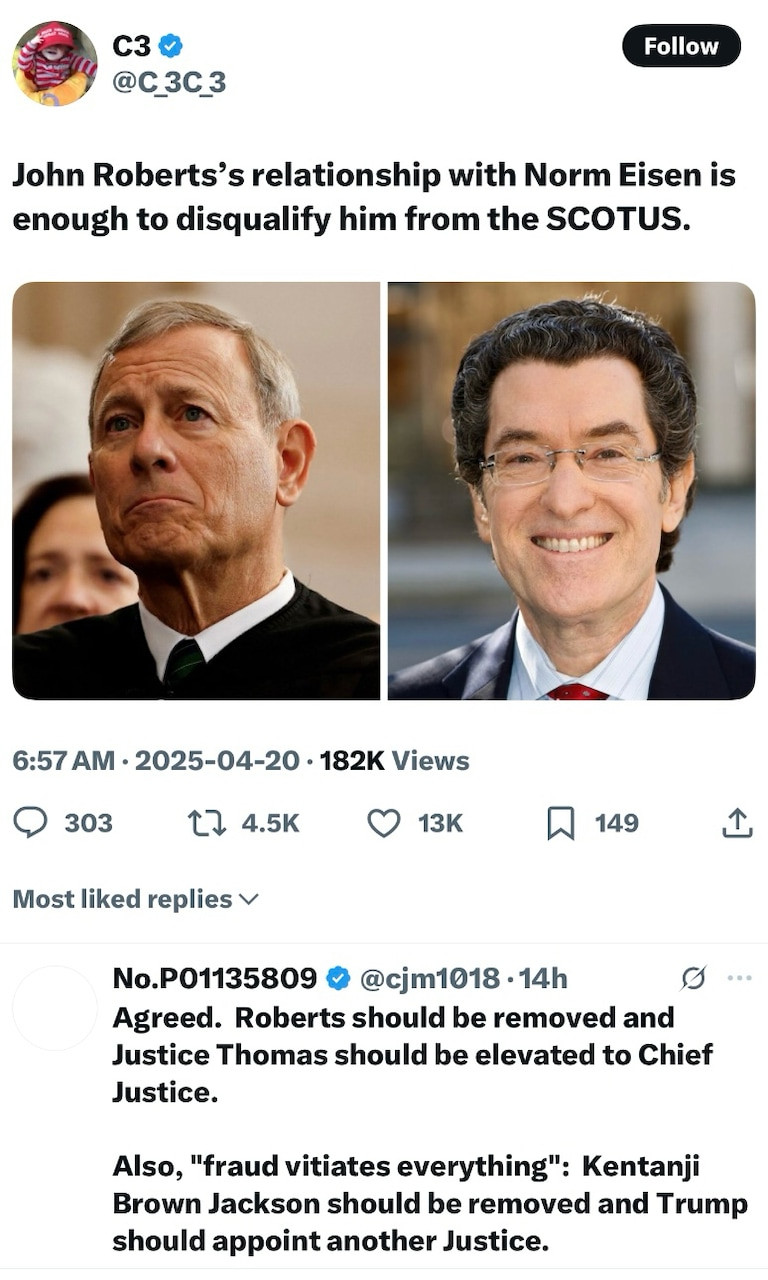Open C3's profile avatar picture
768x1280 pixels.
coord(55,63)
